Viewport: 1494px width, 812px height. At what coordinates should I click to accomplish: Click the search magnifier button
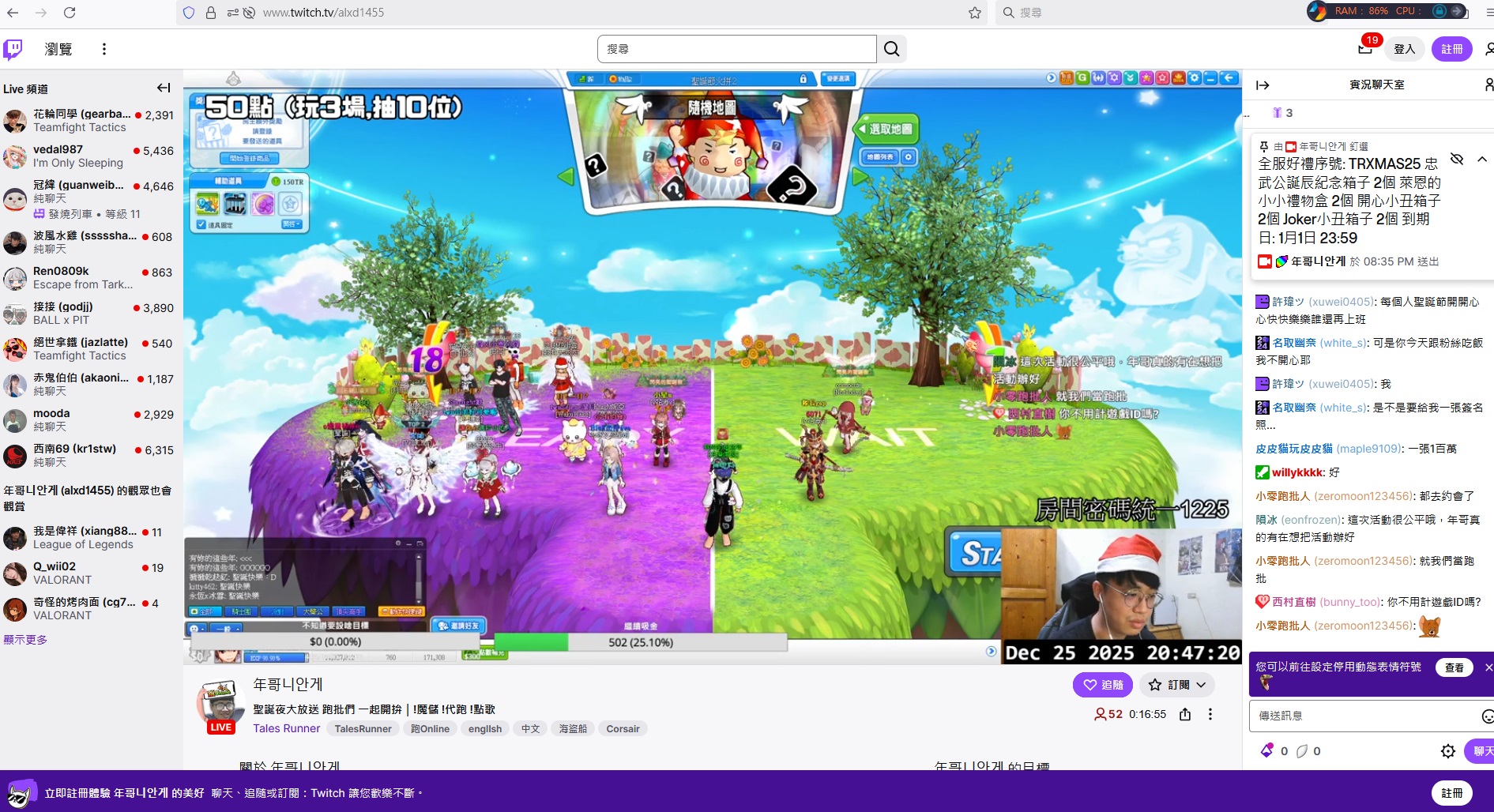click(891, 49)
